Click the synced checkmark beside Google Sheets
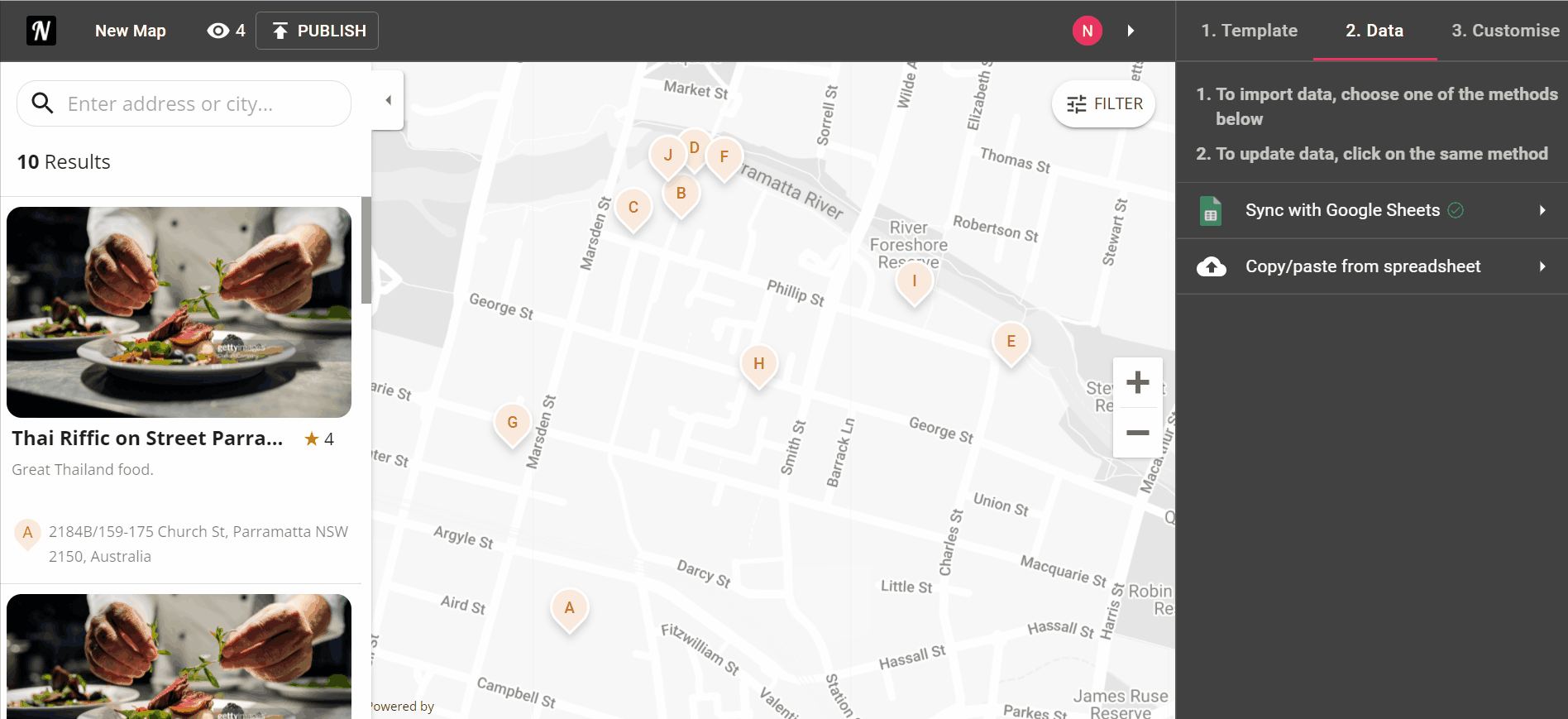1568x719 pixels. [1456, 210]
